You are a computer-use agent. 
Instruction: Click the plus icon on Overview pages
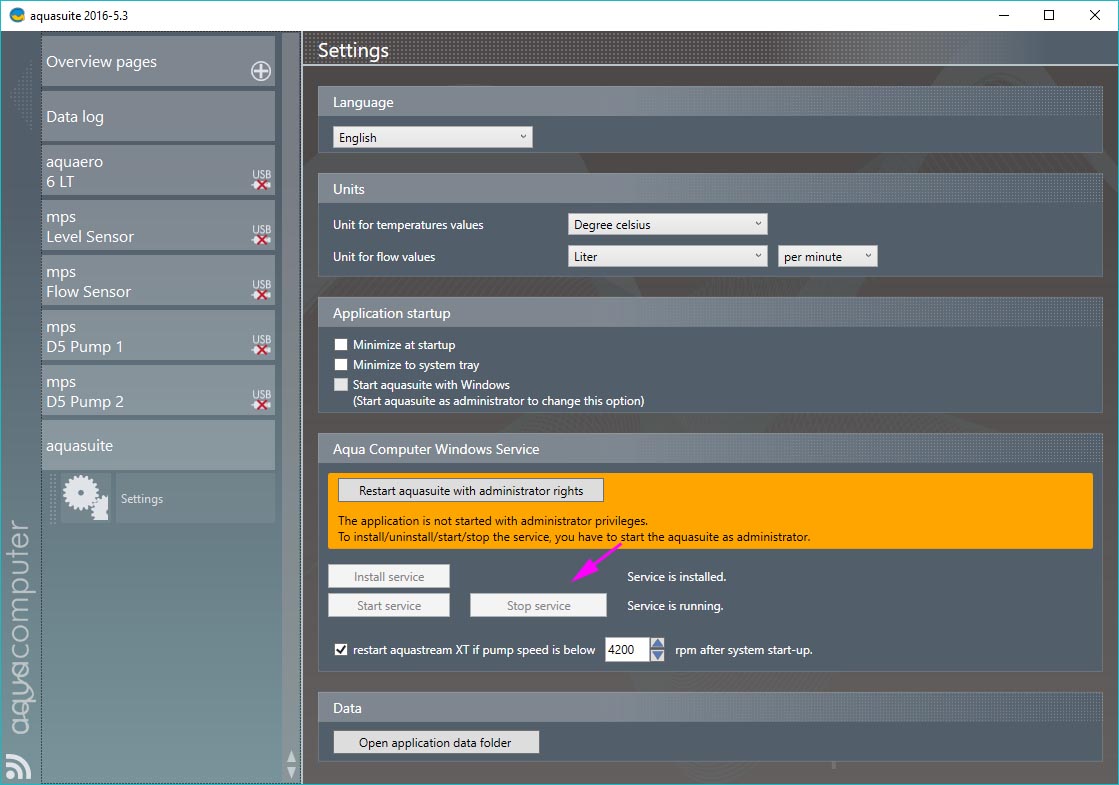260,71
